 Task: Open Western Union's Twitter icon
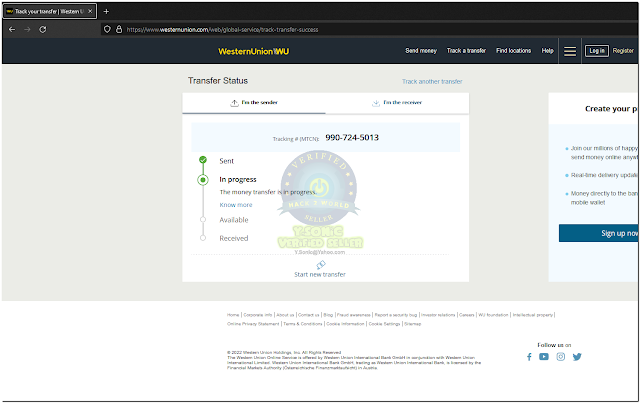pos(577,357)
